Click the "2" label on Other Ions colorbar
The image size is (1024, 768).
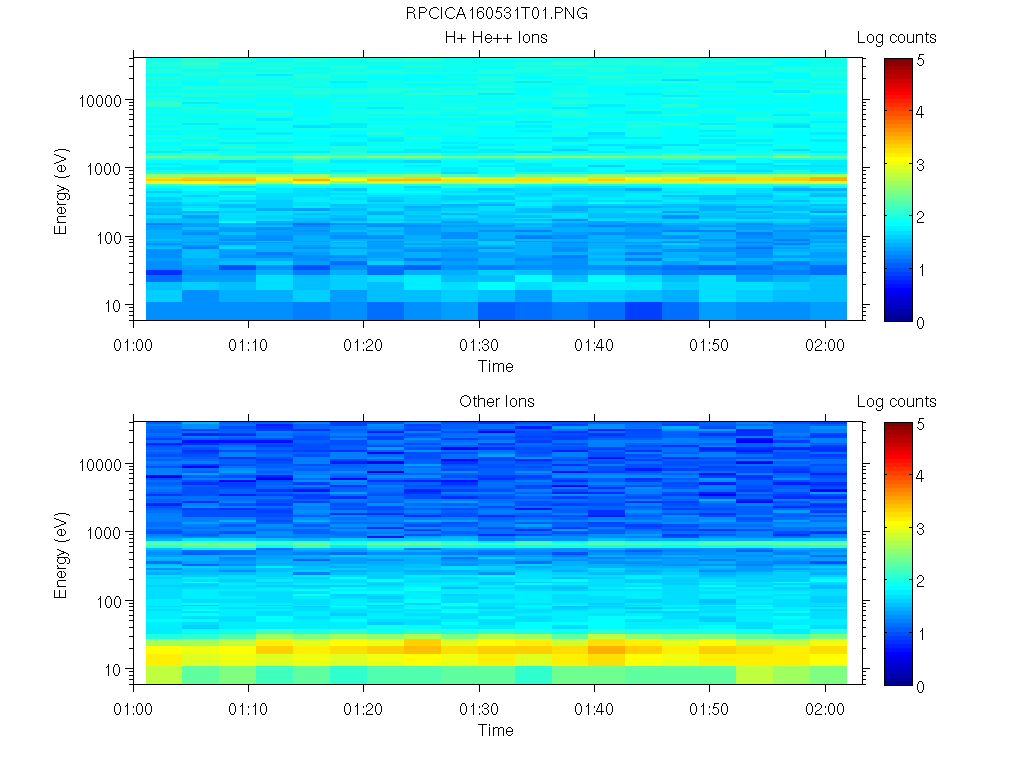point(921,581)
